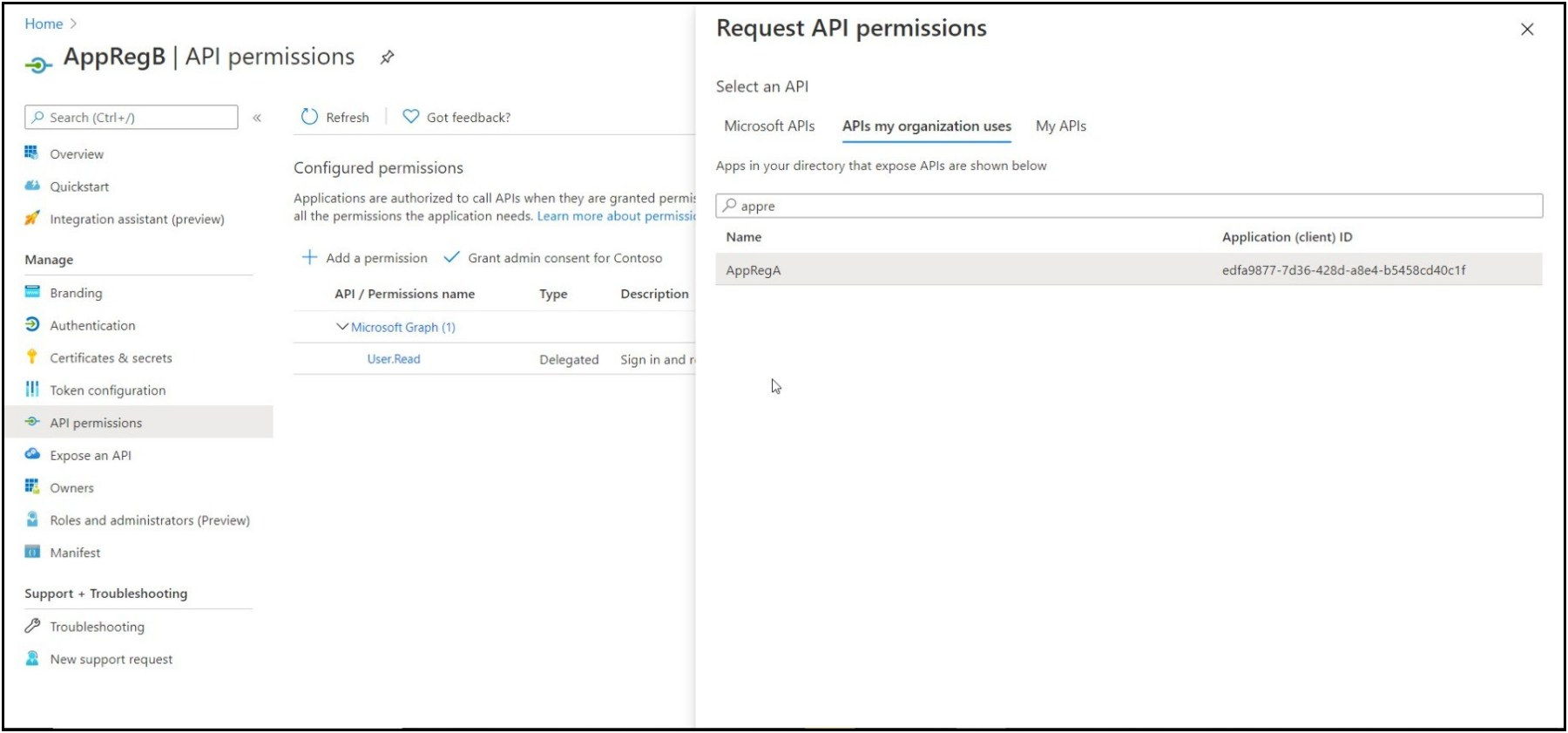
Task: Open Quickstart from the sidebar
Action: pyautogui.click(x=79, y=187)
